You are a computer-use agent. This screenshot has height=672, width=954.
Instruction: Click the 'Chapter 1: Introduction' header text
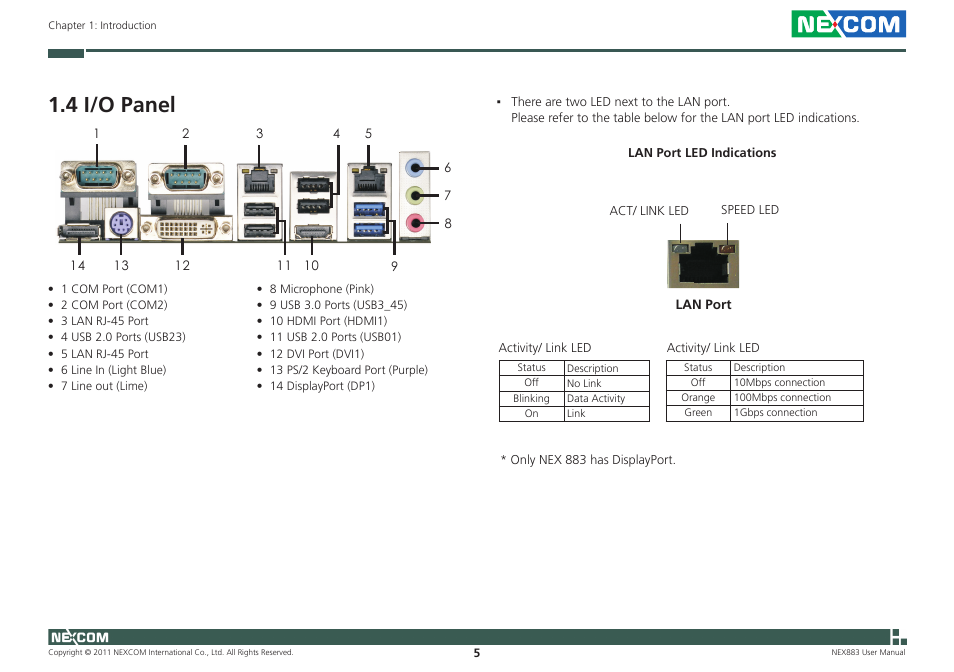(102, 26)
